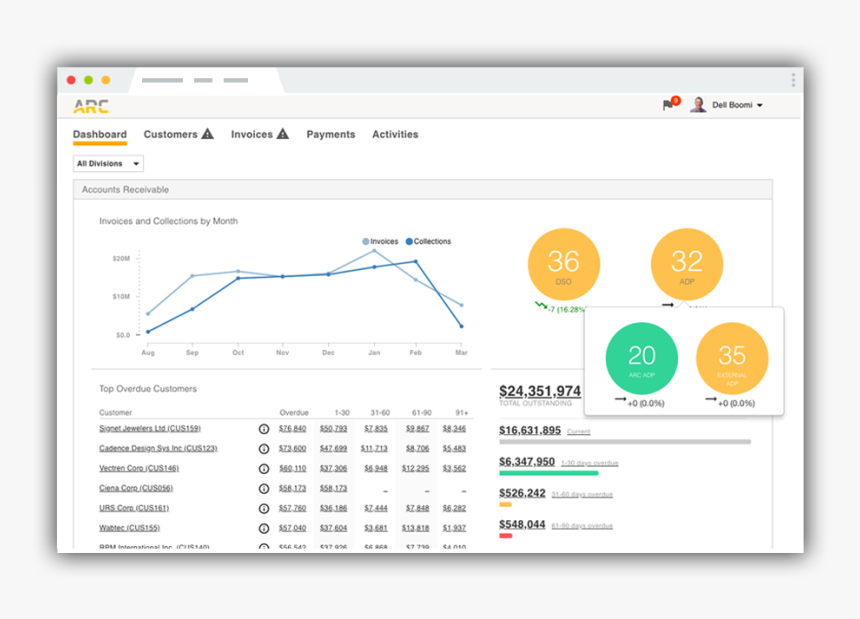Select the 20 ARC ADP circle
This screenshot has height=619, width=860.
click(642, 359)
